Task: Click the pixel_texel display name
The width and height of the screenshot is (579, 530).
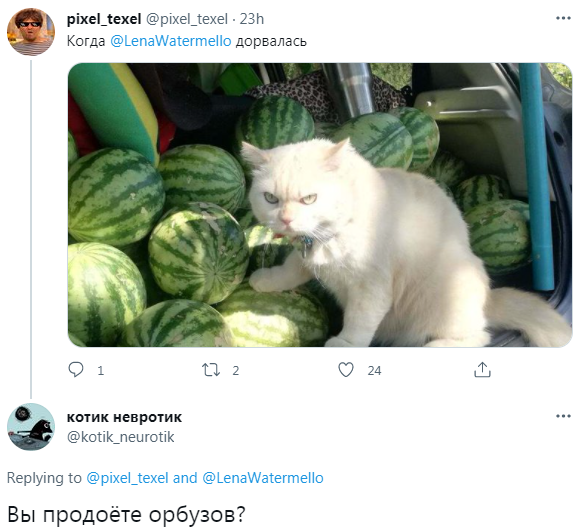Action: pyautogui.click(x=104, y=19)
